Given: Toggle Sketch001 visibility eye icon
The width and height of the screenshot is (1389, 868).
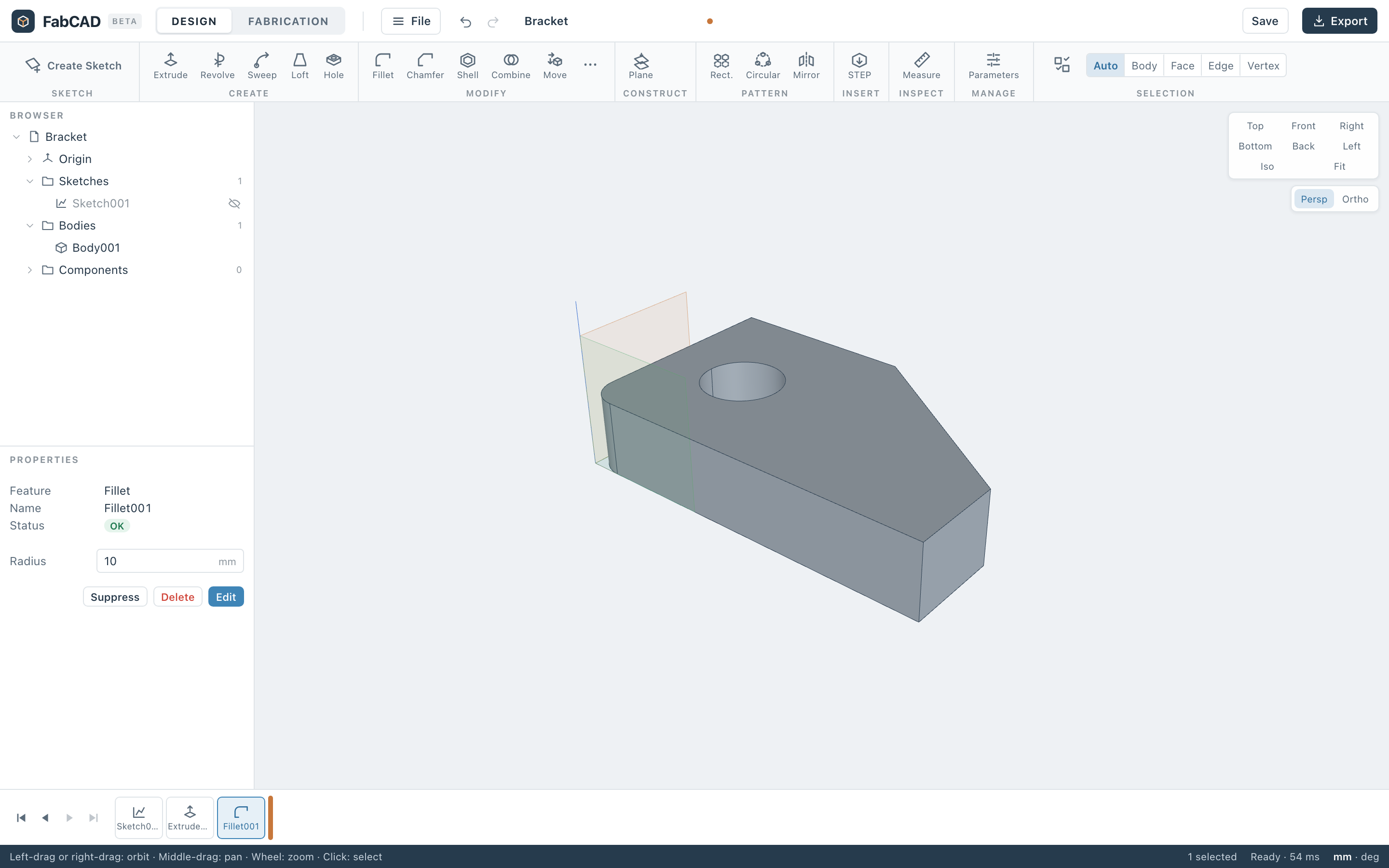Looking at the screenshot, I should (234, 203).
